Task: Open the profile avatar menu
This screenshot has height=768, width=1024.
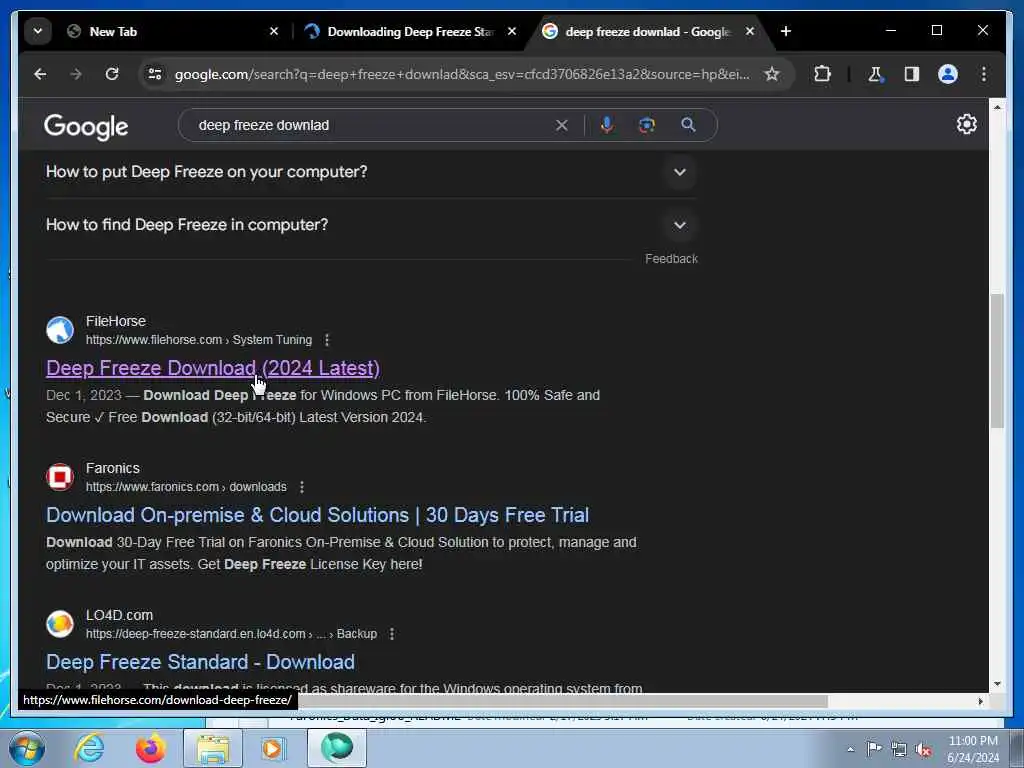Action: point(948,74)
